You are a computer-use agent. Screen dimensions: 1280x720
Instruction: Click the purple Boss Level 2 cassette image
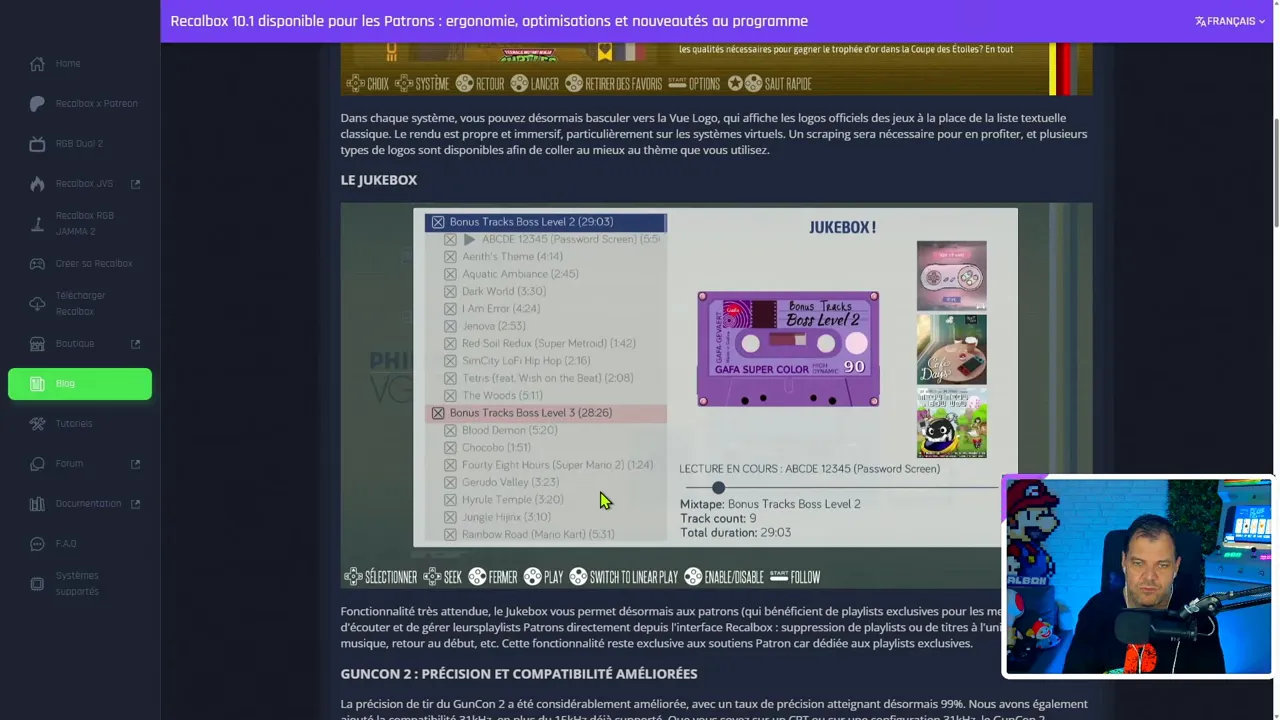click(x=788, y=349)
